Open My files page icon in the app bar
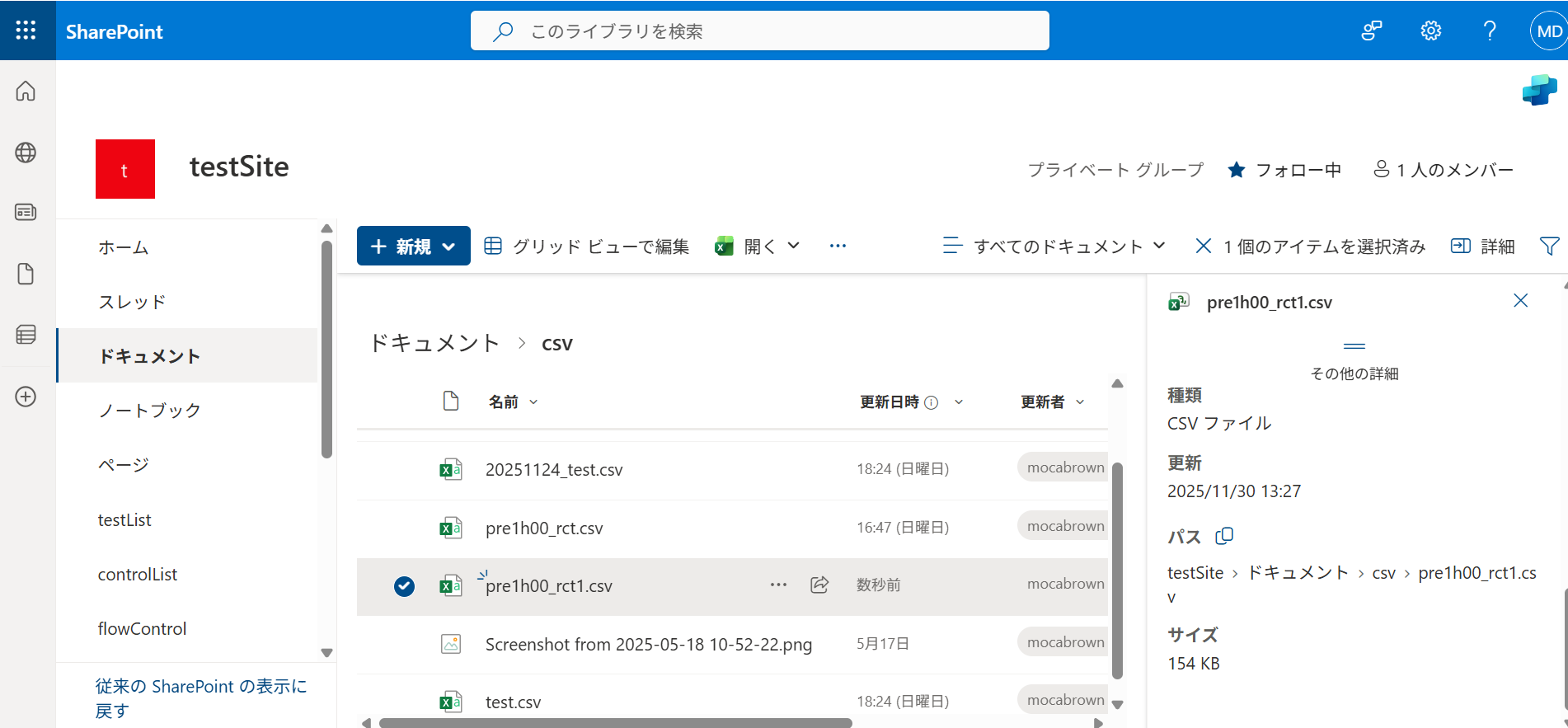Viewport: 1568px width, 728px height. 26,274
